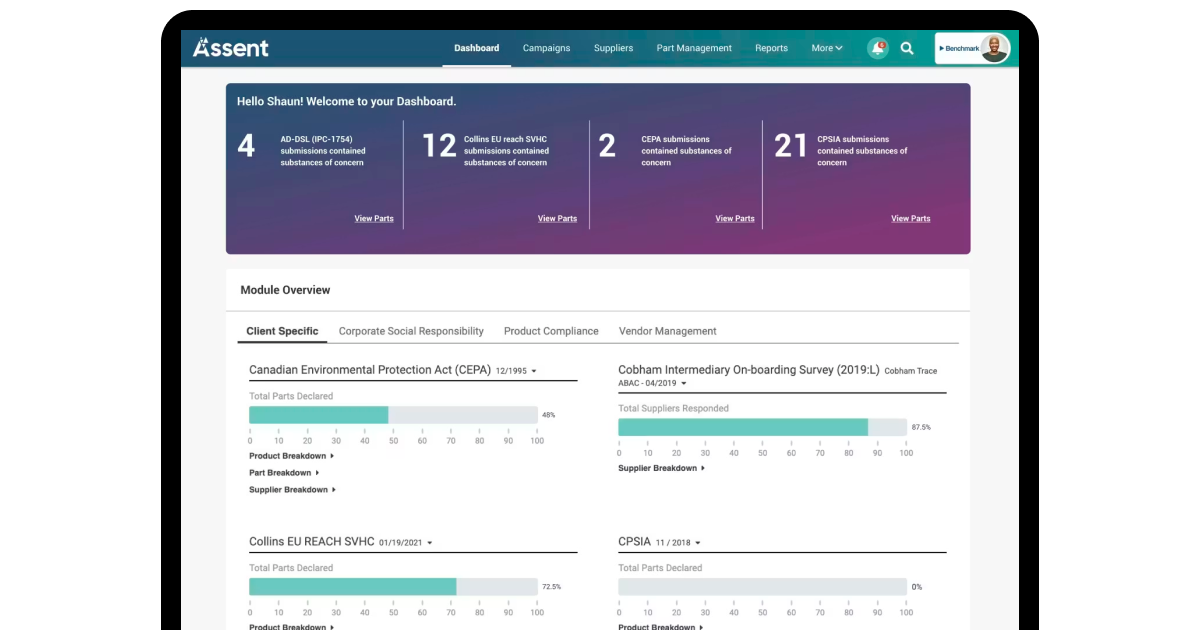Open the CPSIA 11 / 2018 dropdown
1200x630 pixels.
tap(678, 543)
